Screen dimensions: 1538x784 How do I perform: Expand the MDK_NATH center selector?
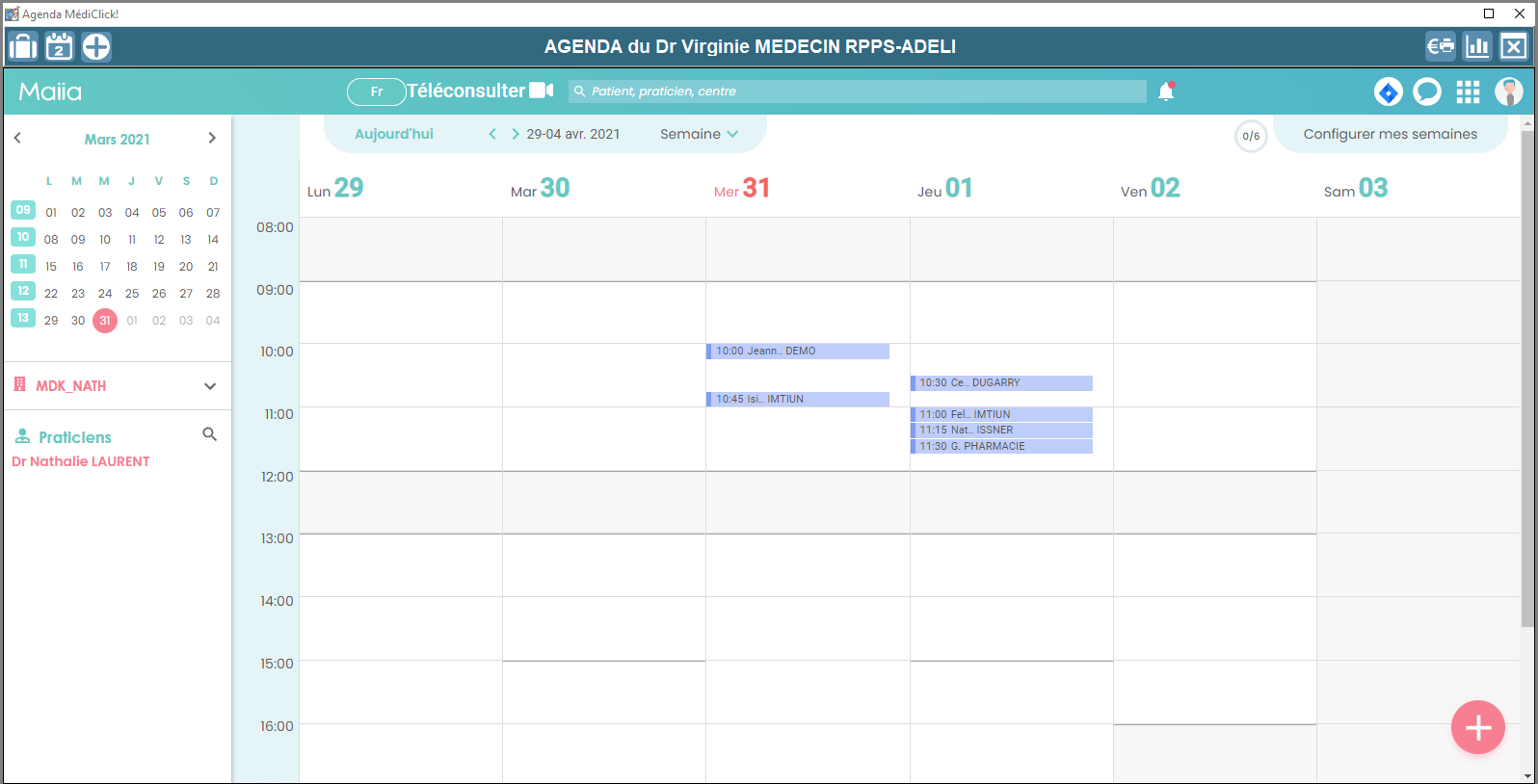coord(210,386)
